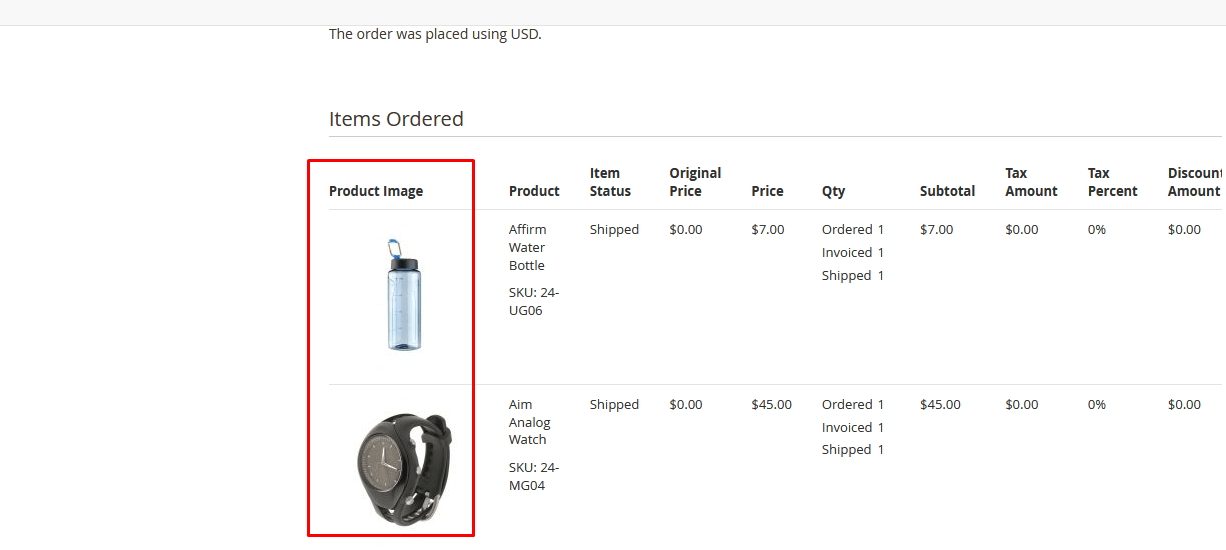
Task: Click the Tax Percent column header
Action: 1113,182
